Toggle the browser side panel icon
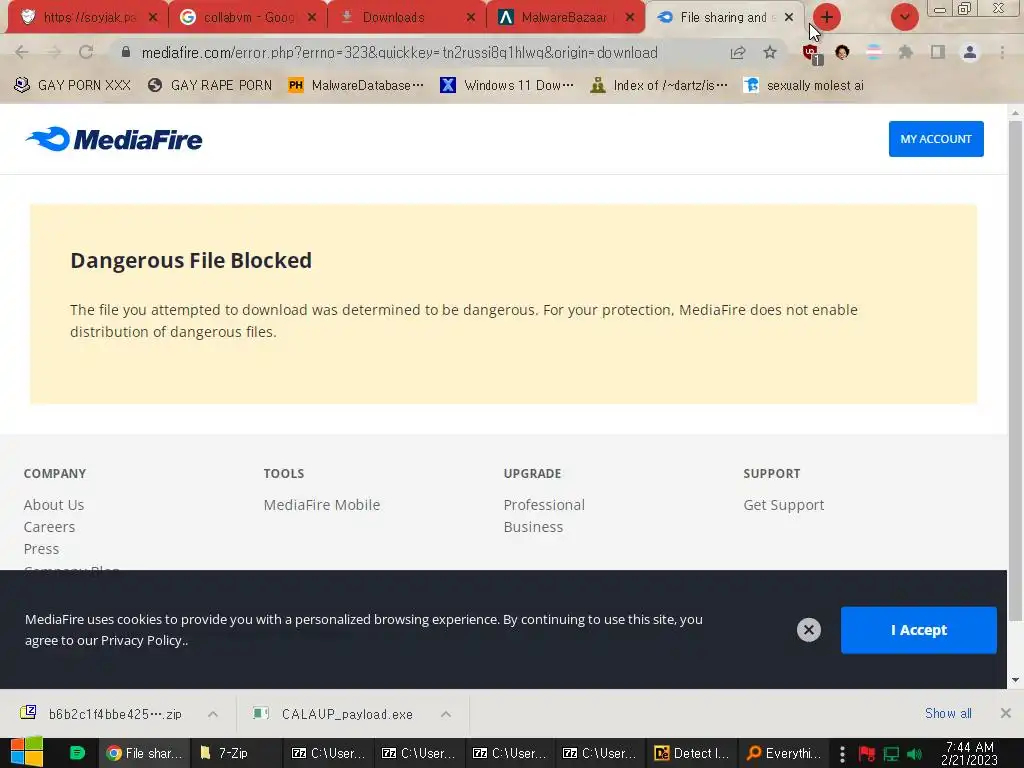 [x=938, y=52]
